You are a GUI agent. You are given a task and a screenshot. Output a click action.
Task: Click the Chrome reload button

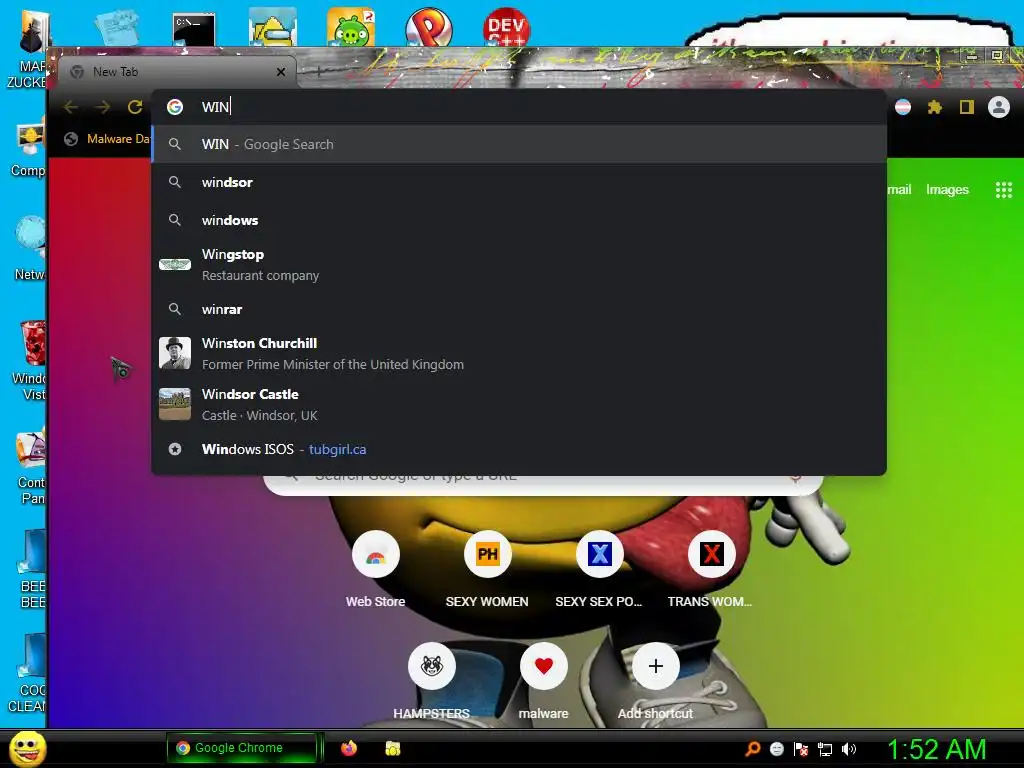point(135,107)
